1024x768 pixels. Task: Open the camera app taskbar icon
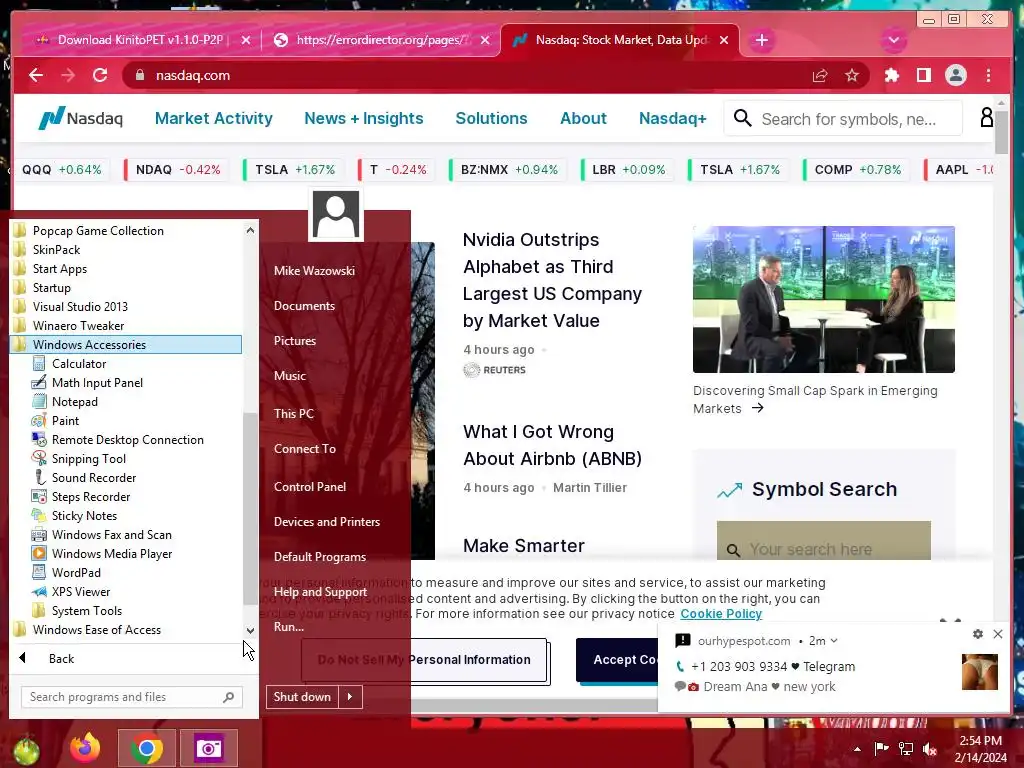pyautogui.click(x=208, y=748)
